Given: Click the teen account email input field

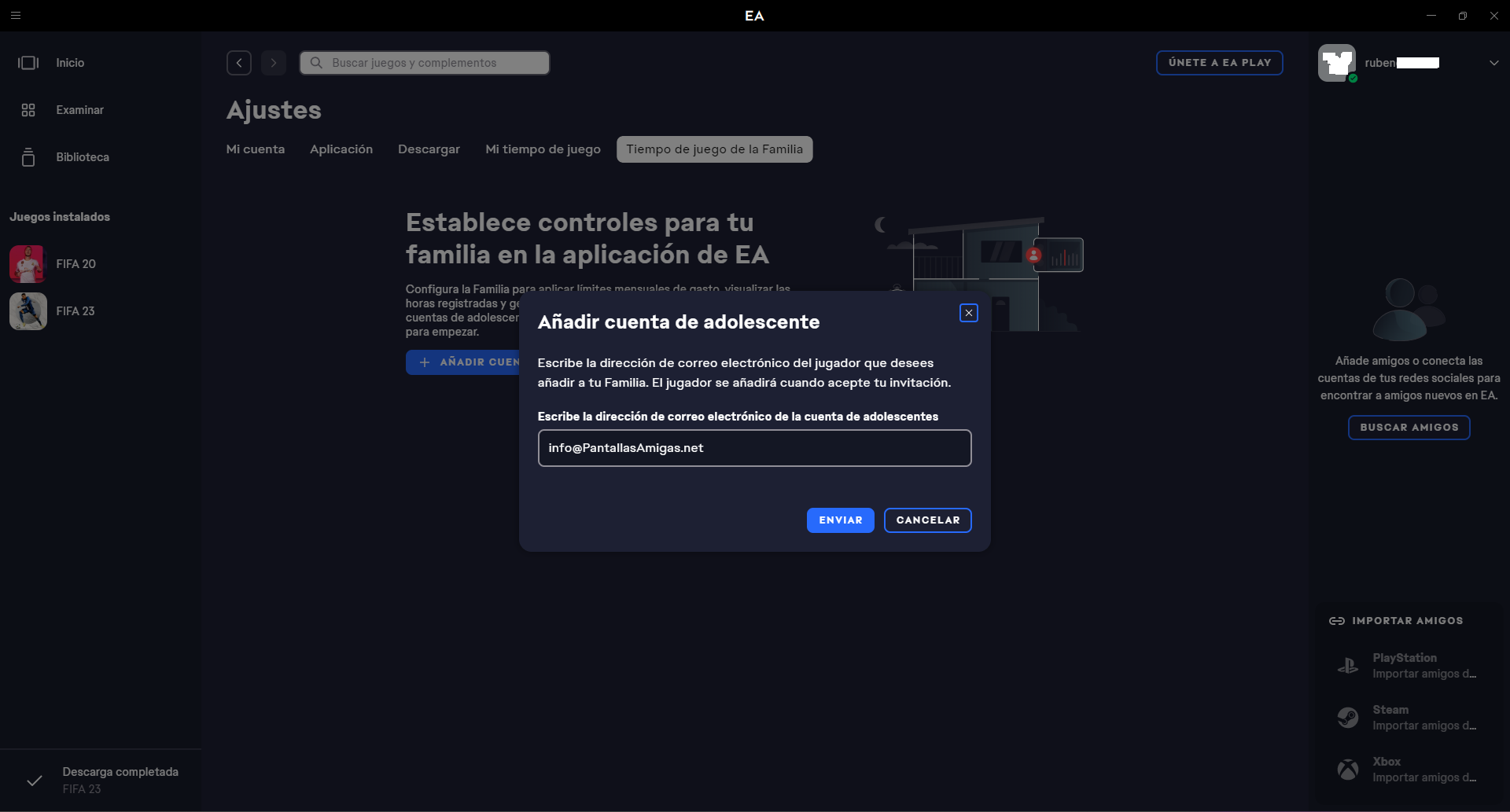Looking at the screenshot, I should pos(755,448).
